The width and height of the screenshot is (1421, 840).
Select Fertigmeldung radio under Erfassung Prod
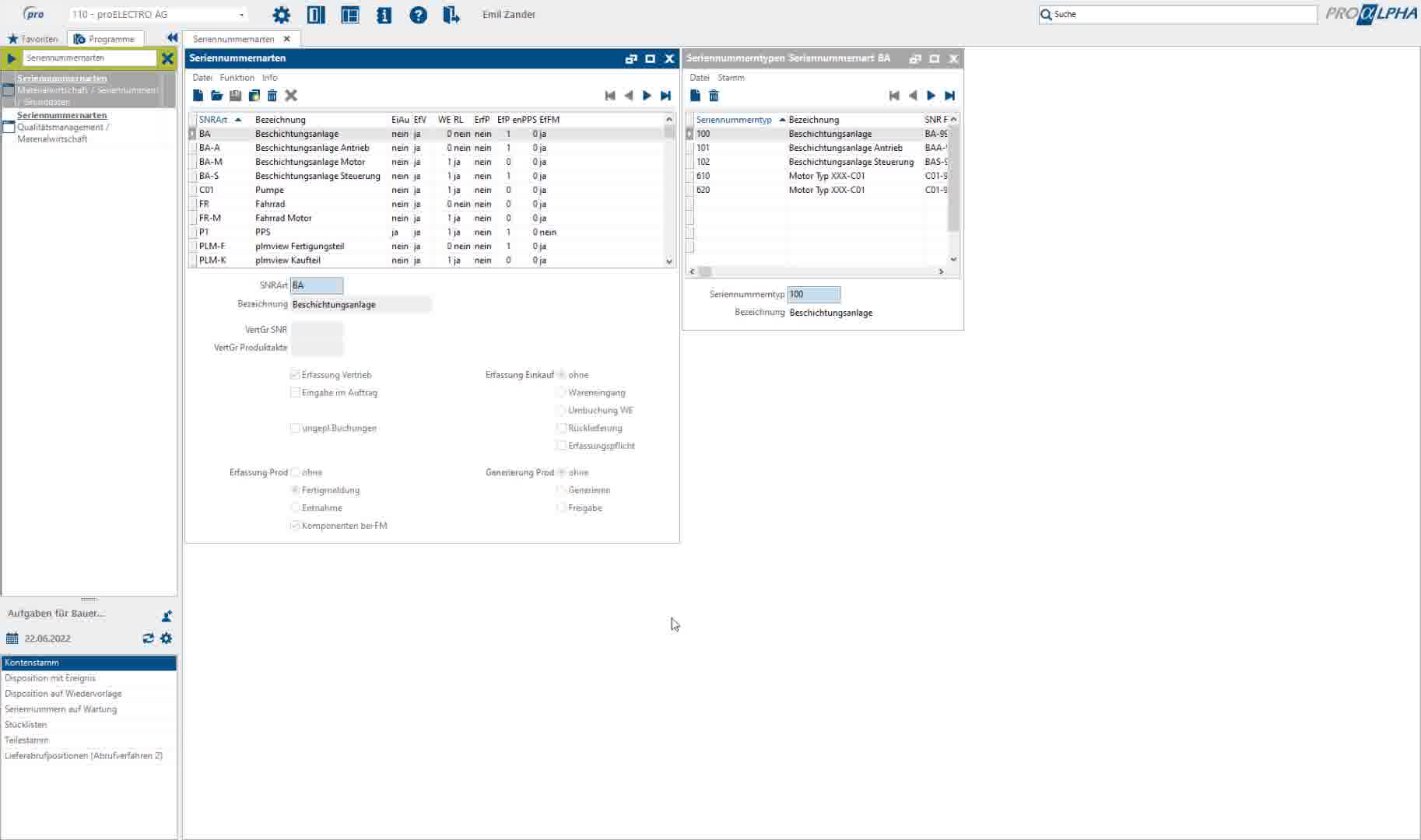[x=295, y=491]
